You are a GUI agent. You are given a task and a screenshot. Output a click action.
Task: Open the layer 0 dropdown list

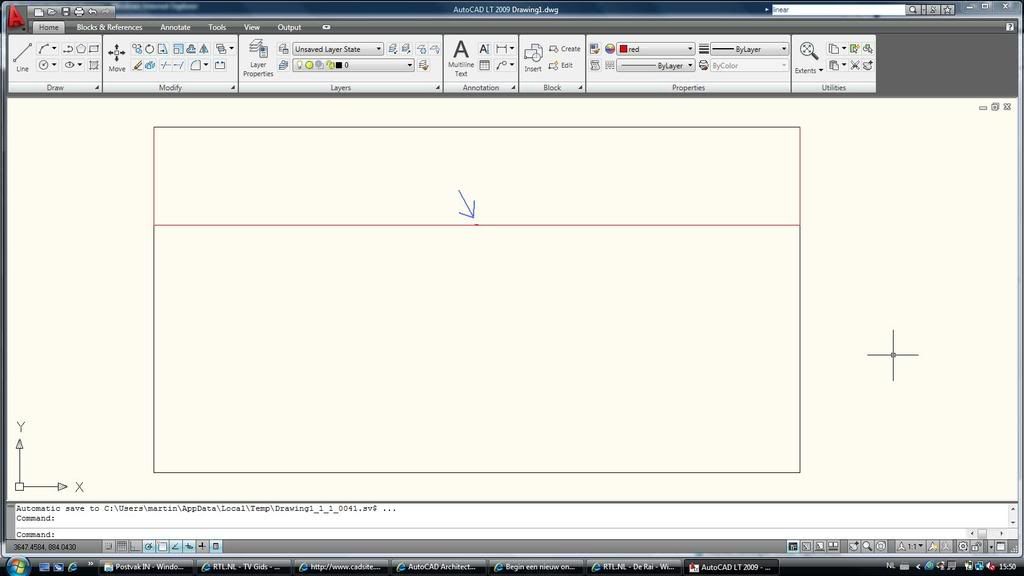tap(353, 65)
